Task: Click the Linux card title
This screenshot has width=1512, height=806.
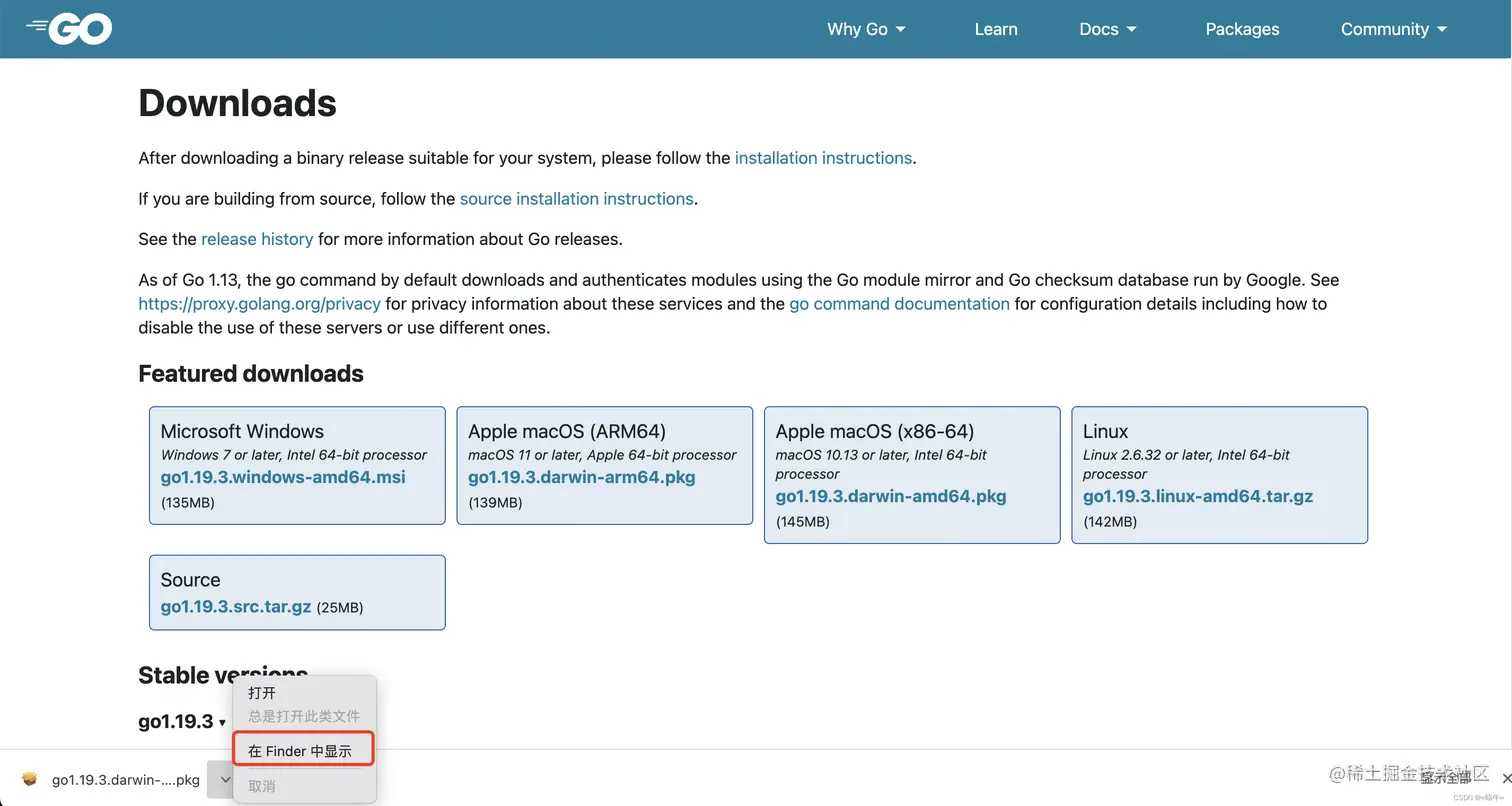Action: click(x=1105, y=431)
